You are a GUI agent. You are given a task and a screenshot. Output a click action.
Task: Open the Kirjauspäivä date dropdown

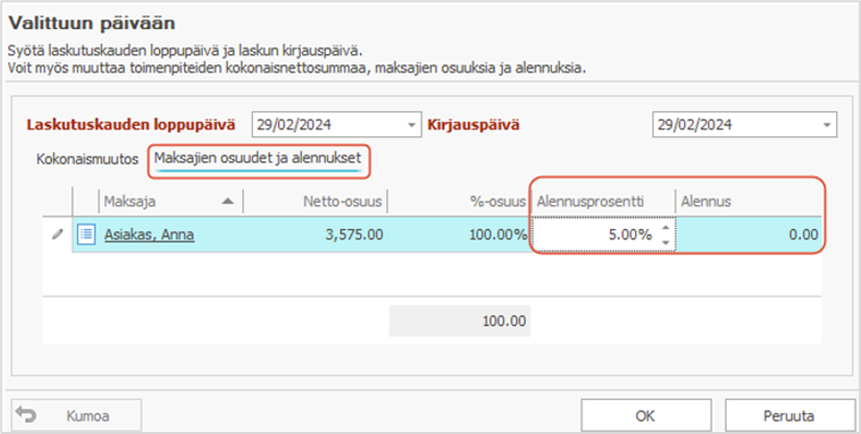(x=826, y=125)
